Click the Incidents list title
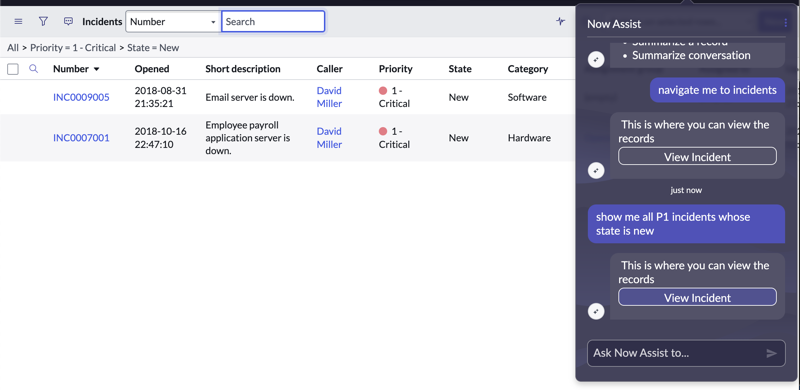The height and width of the screenshot is (390, 800). [x=102, y=21]
